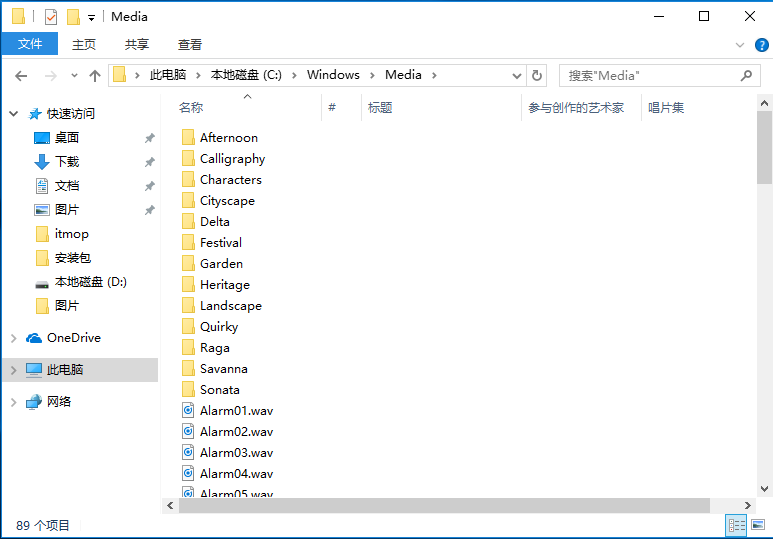The image size is (773, 539).
Task: Open the Help question mark icon
Action: click(762, 45)
